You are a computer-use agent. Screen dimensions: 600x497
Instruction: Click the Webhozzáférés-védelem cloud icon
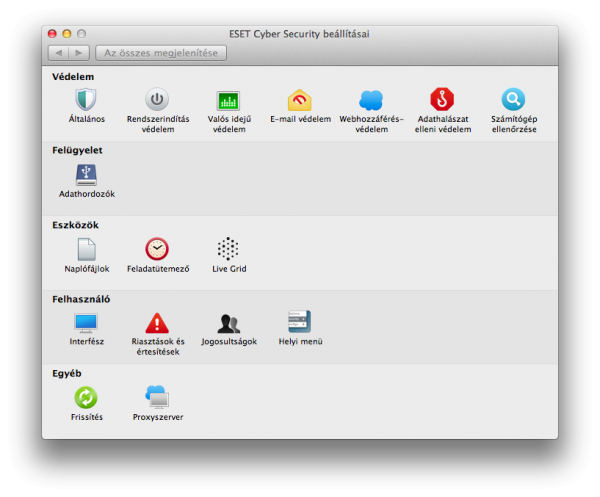[371, 100]
